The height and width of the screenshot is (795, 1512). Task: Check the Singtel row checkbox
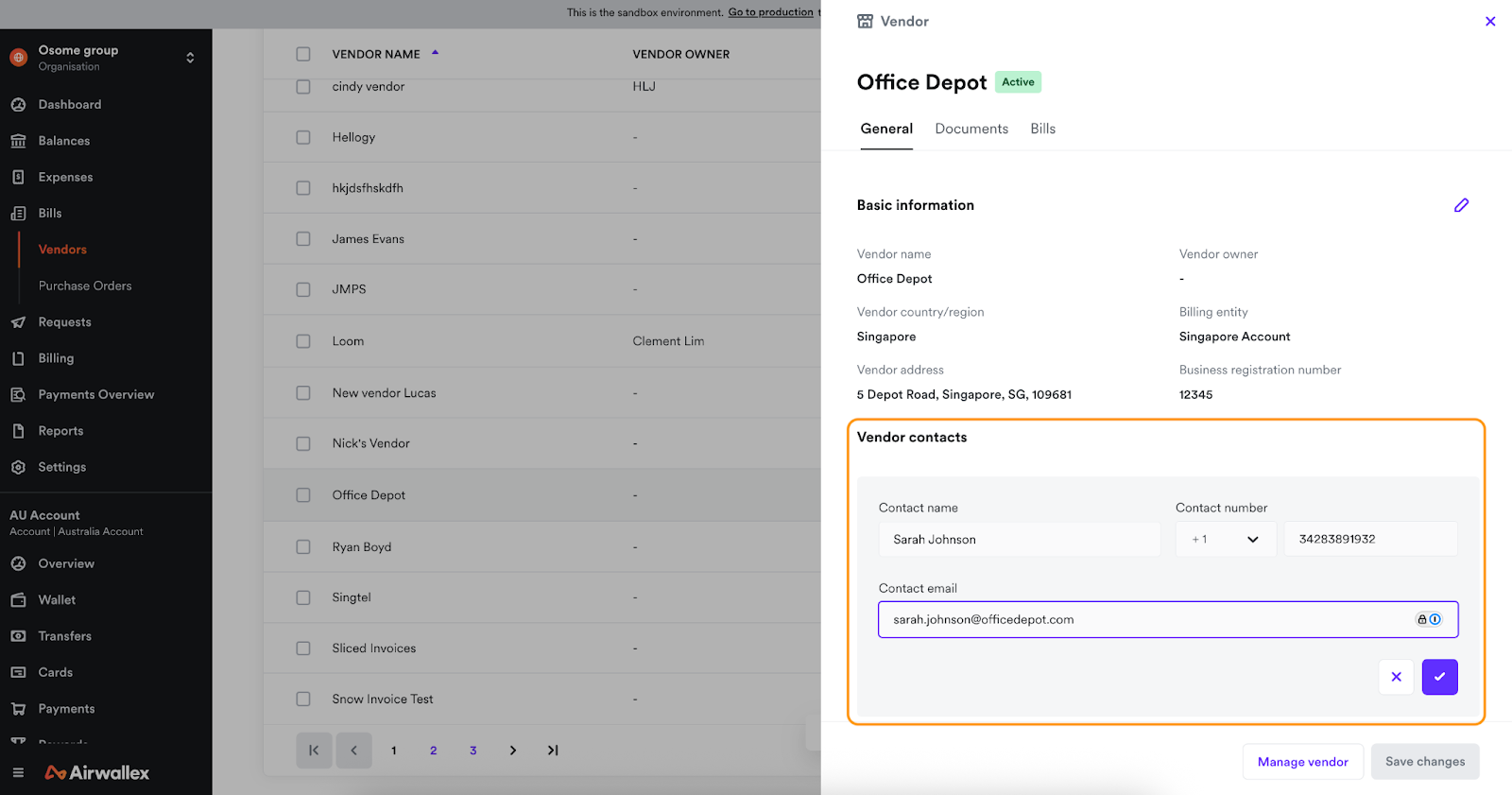(x=303, y=597)
